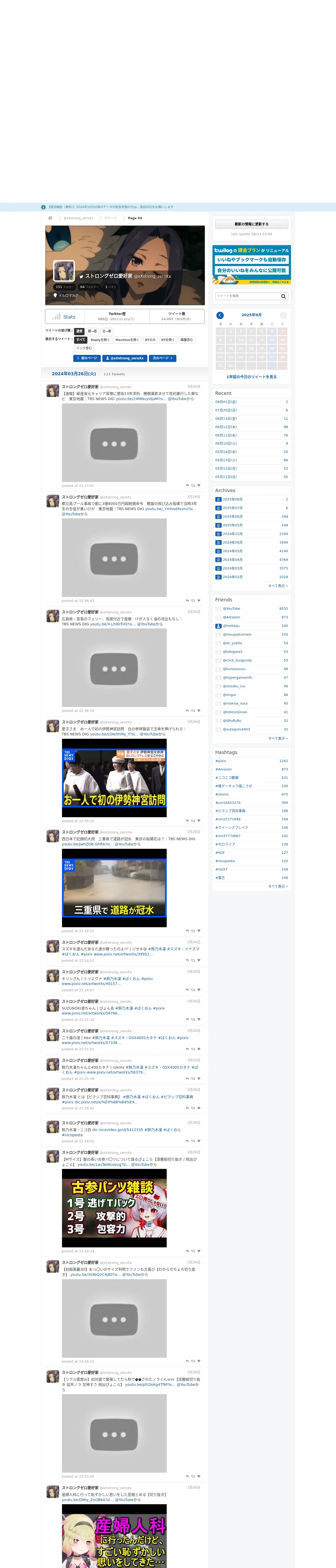Toggle RTを除く filter
Screen dimensions: 336x1568
tap(168, 340)
